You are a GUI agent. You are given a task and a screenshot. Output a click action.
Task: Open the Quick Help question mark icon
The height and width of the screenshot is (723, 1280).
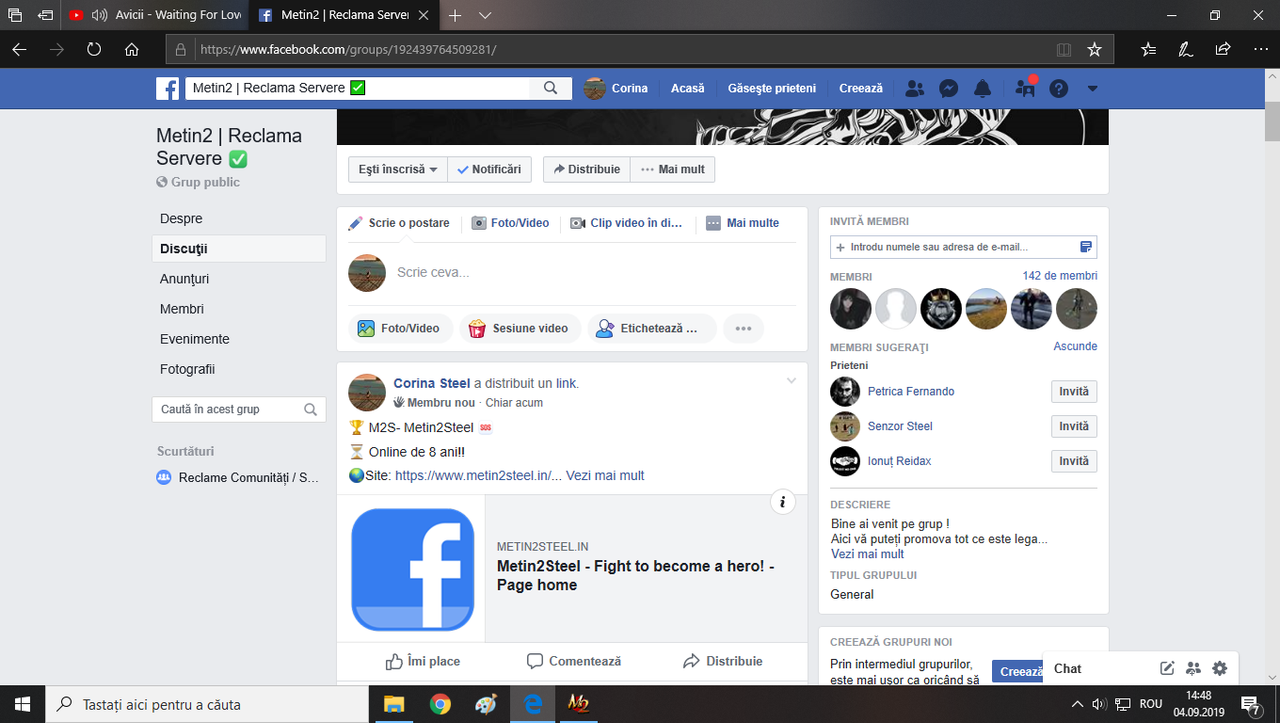click(x=1059, y=88)
